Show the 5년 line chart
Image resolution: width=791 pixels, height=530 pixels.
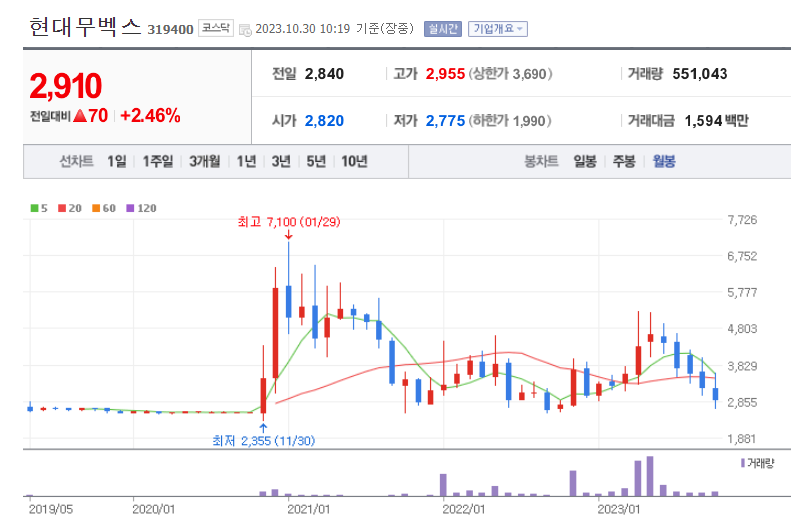[316, 161]
